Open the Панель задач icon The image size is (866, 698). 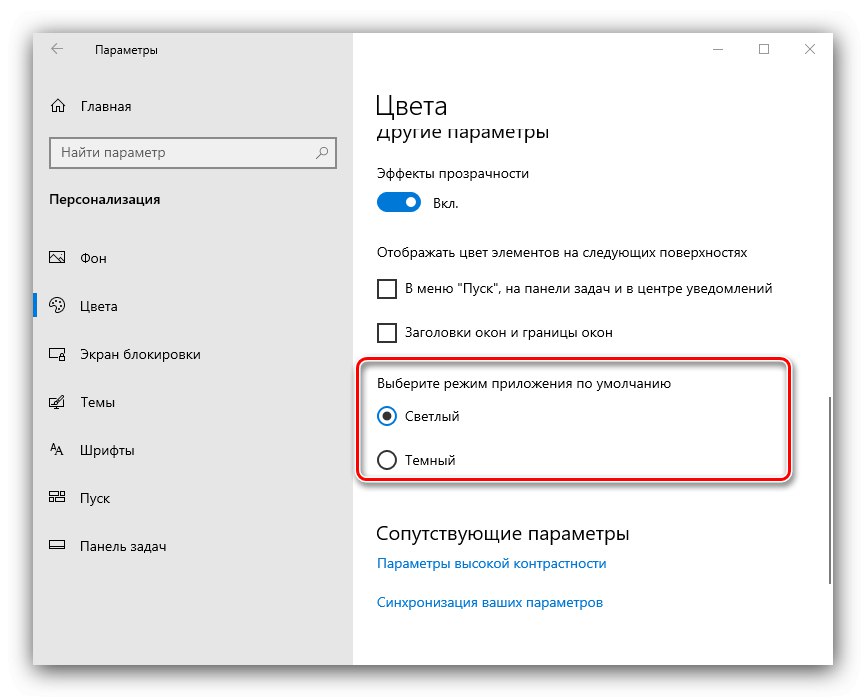pos(58,546)
